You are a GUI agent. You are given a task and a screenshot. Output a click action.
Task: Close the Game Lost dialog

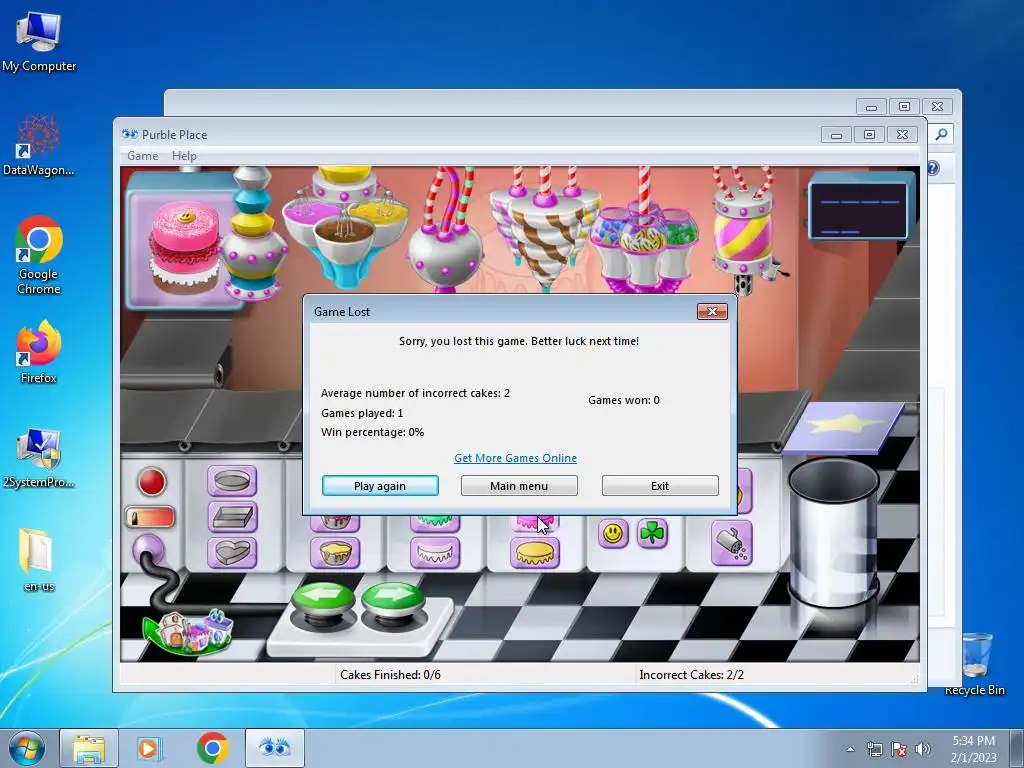click(x=712, y=312)
